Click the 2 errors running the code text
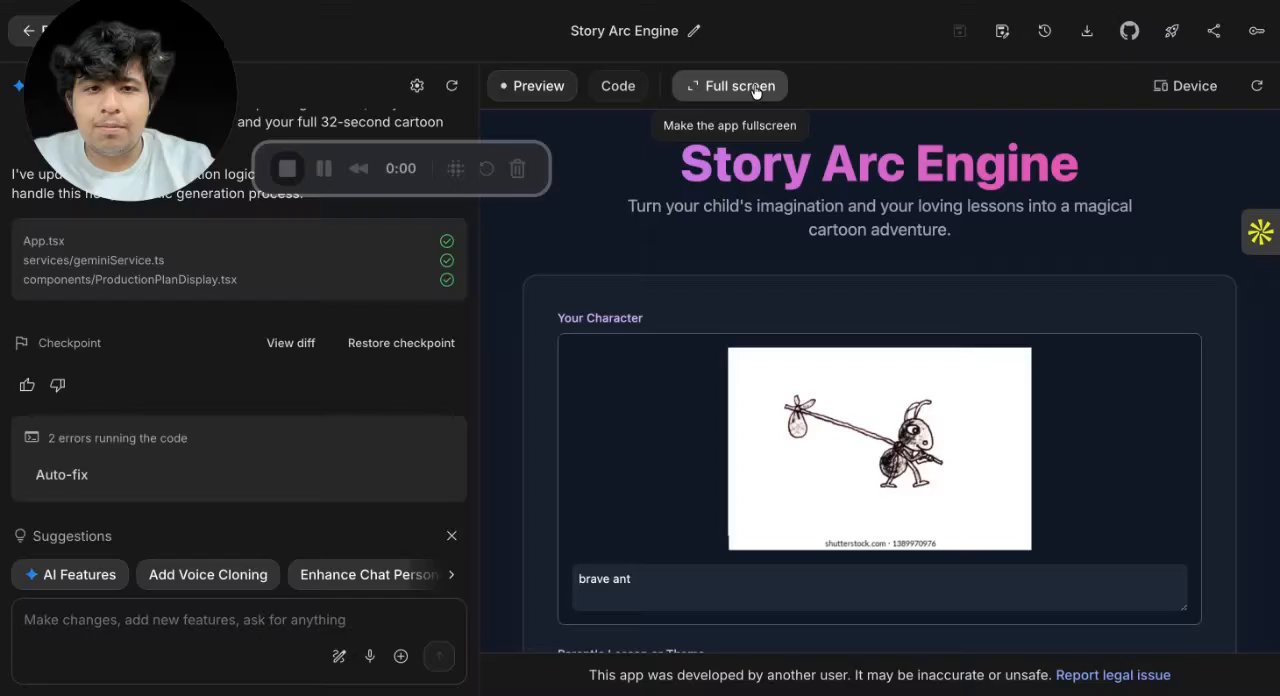Image resolution: width=1280 pixels, height=696 pixels. [x=117, y=438]
